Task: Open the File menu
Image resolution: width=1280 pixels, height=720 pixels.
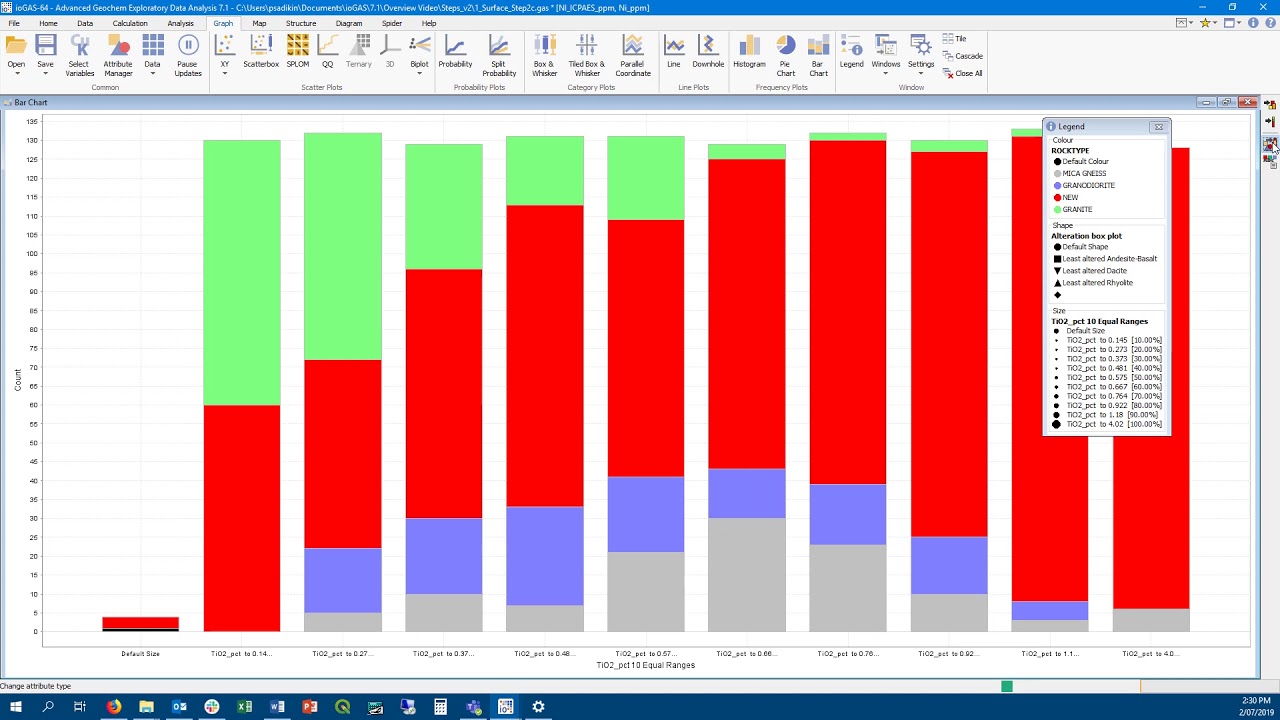Action: 14,23
